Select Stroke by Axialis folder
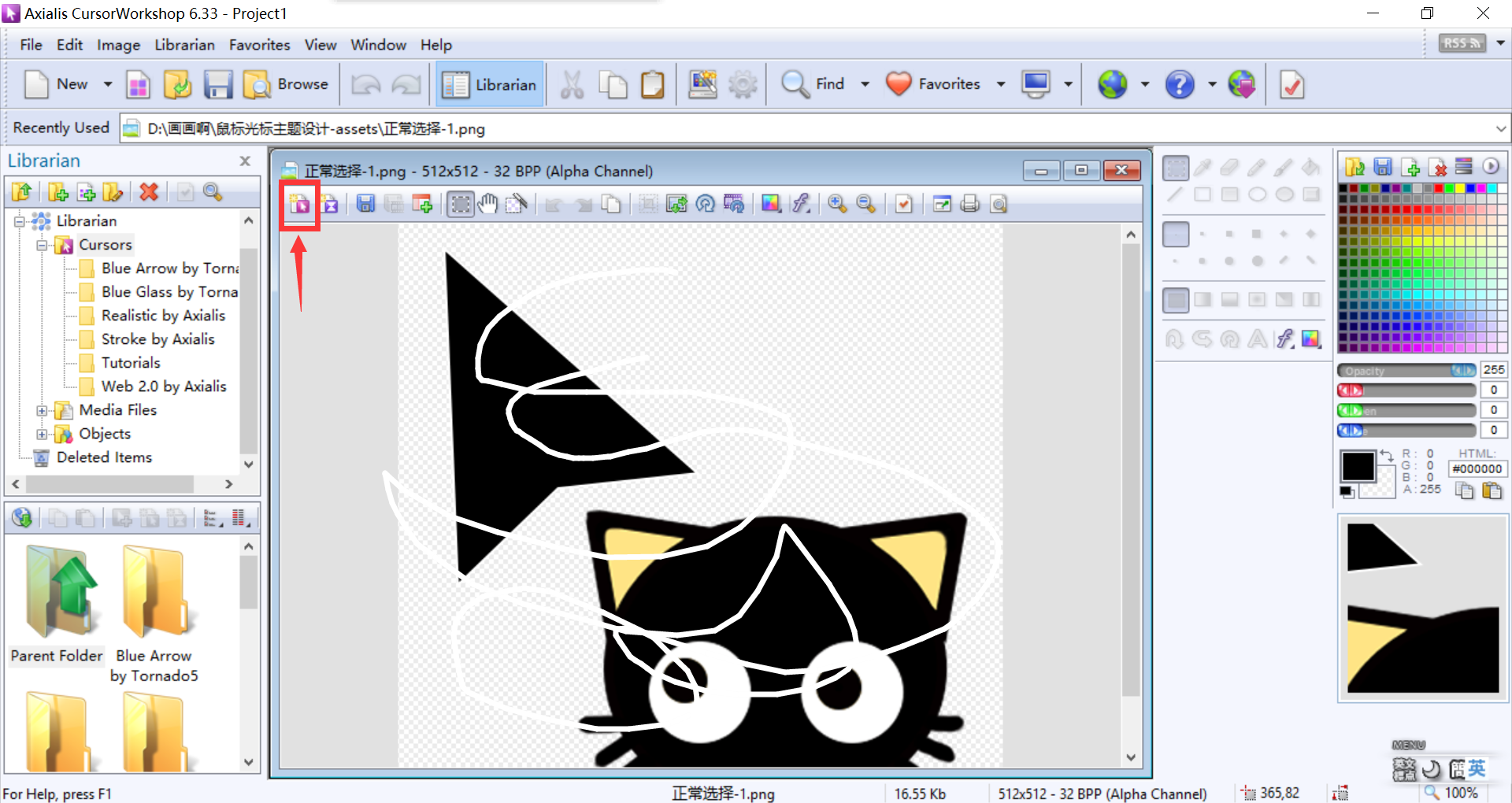Screen dimensions: 1512x803 pos(157,339)
